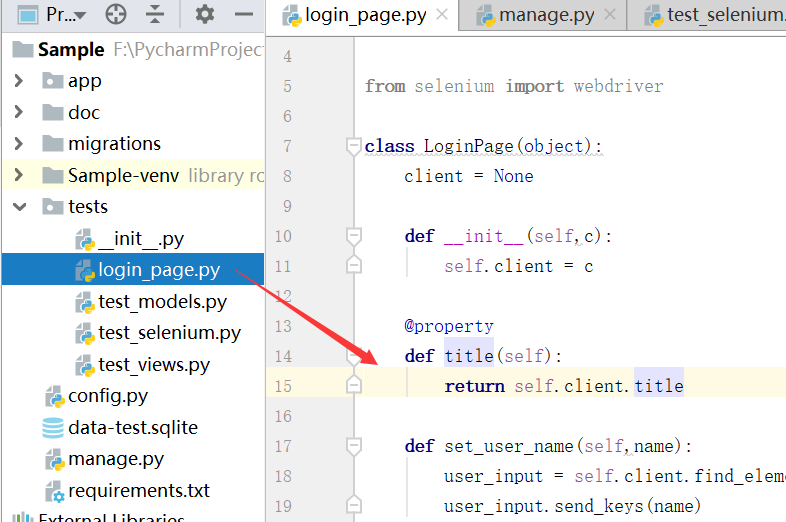The width and height of the screenshot is (786, 522).
Task: Click the Python file icon of test_views.py
Action: coord(85,366)
